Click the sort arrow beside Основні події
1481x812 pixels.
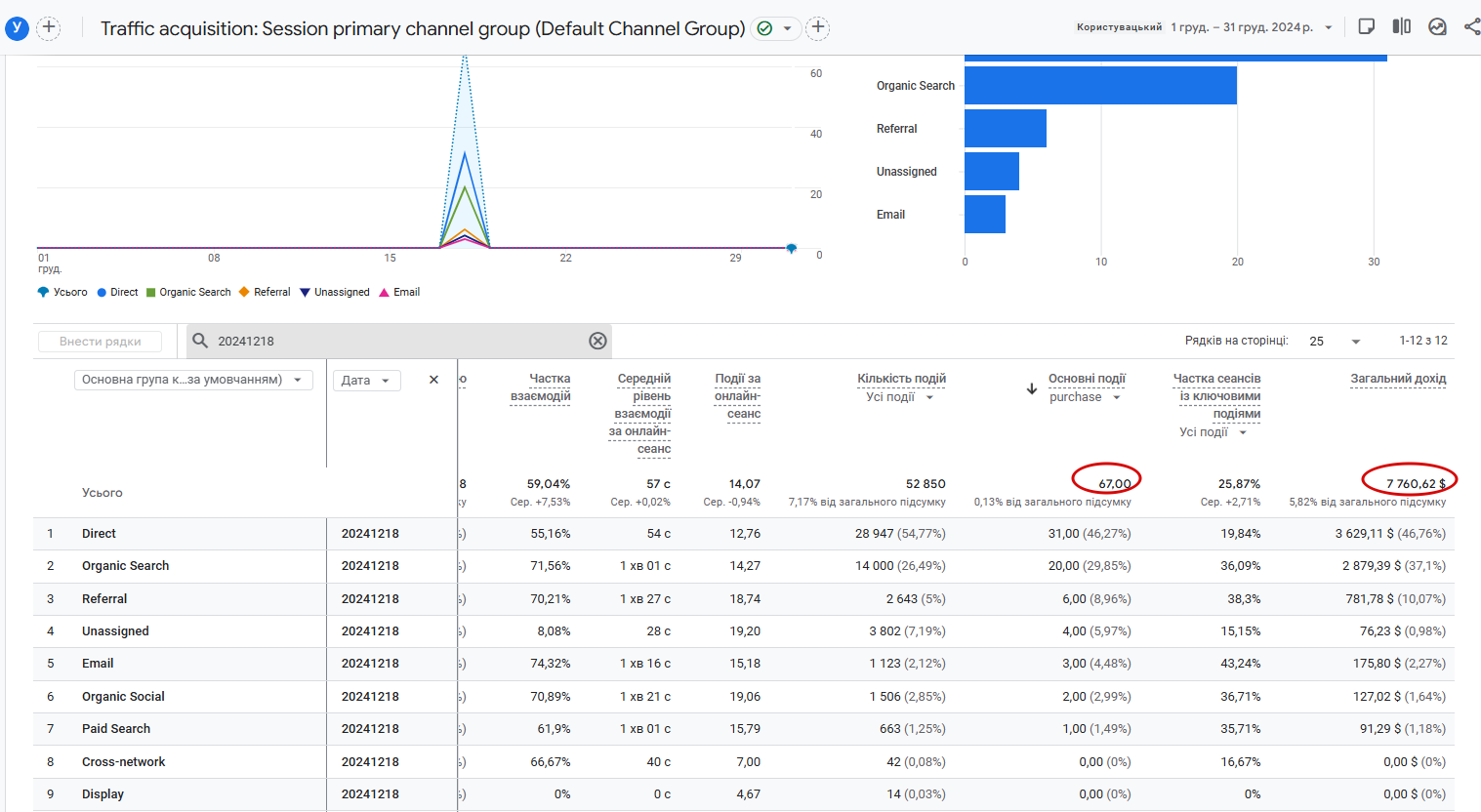(1031, 388)
